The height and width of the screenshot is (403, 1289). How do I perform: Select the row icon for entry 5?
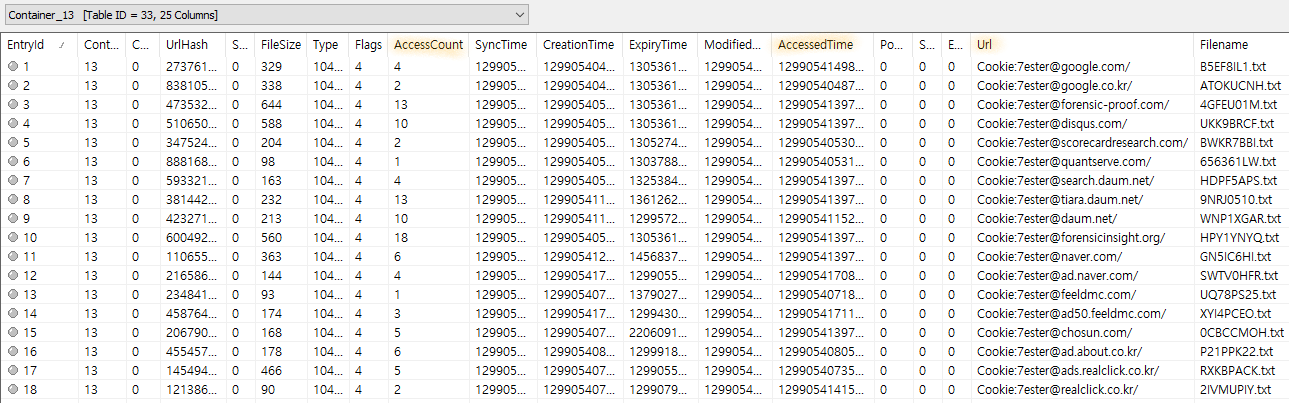[12, 142]
